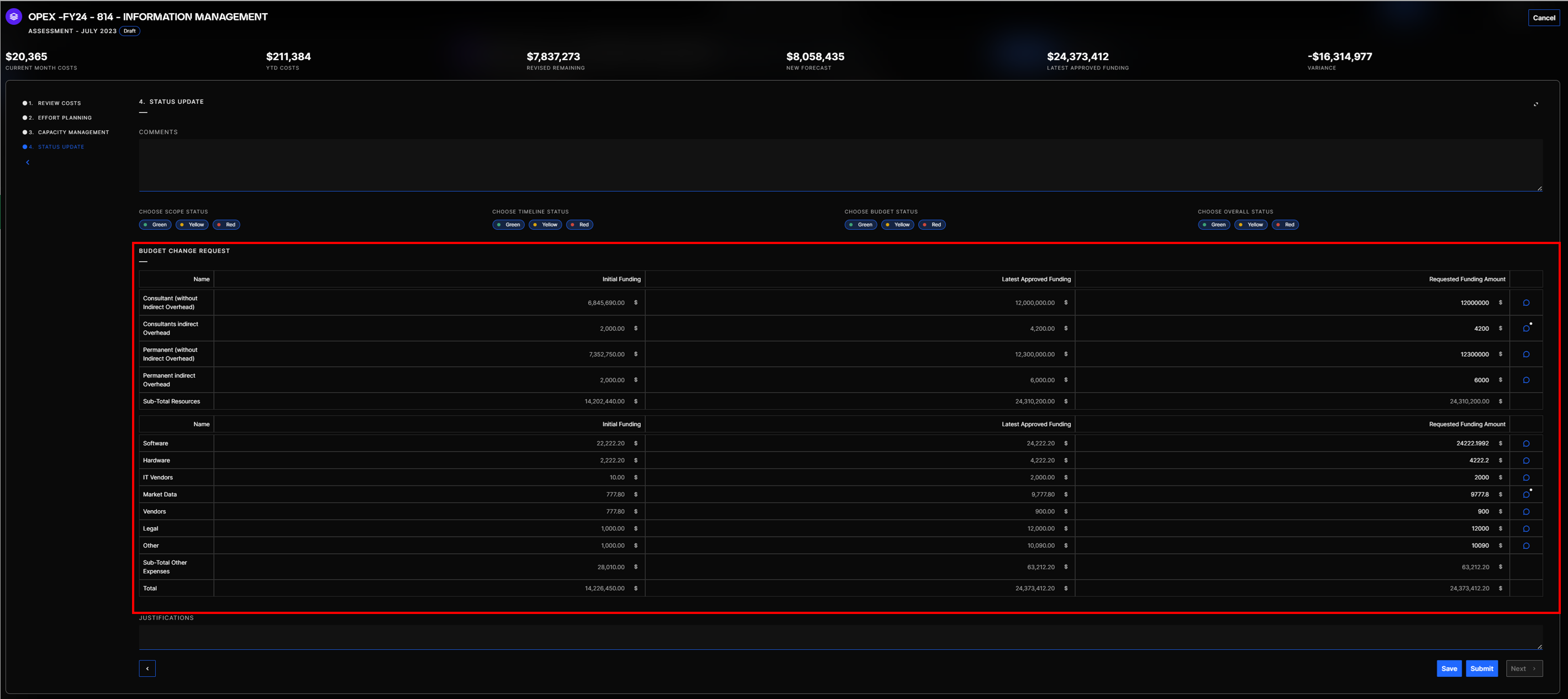Click the Submit button
1568x699 pixels.
click(x=1482, y=669)
